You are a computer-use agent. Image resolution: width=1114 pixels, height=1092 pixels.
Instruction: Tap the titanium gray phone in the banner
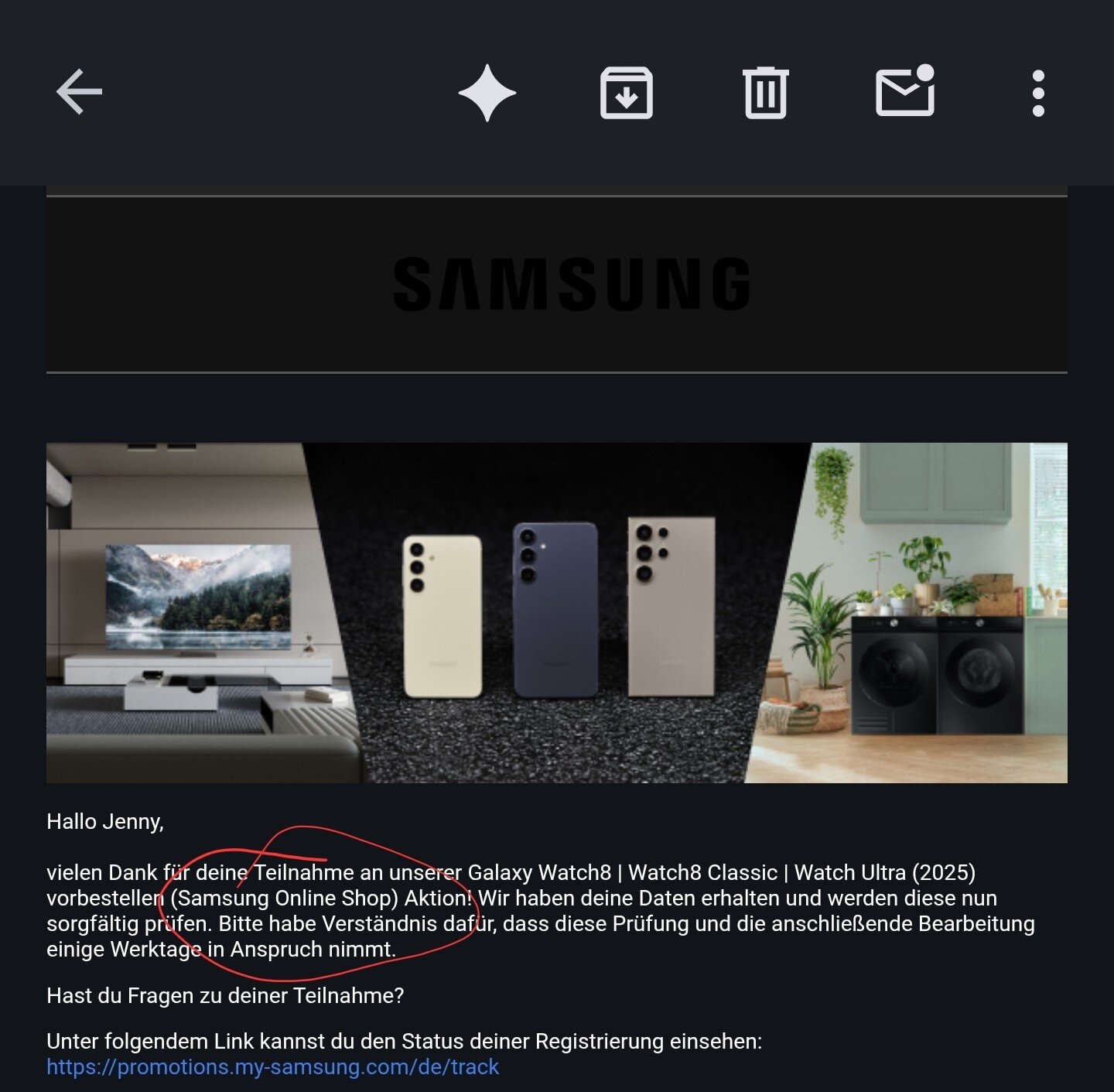click(x=671, y=606)
